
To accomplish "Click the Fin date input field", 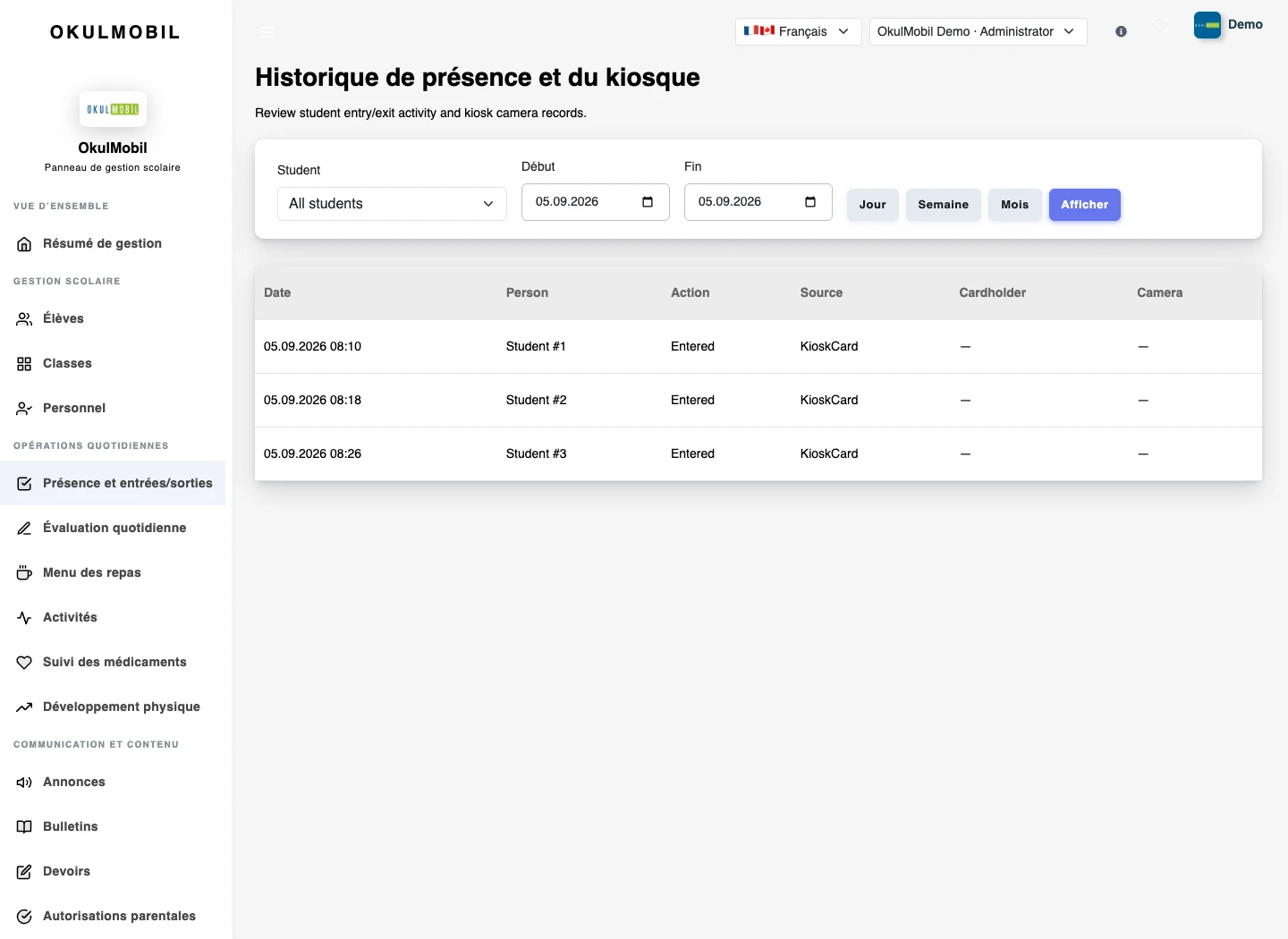I will point(758,202).
